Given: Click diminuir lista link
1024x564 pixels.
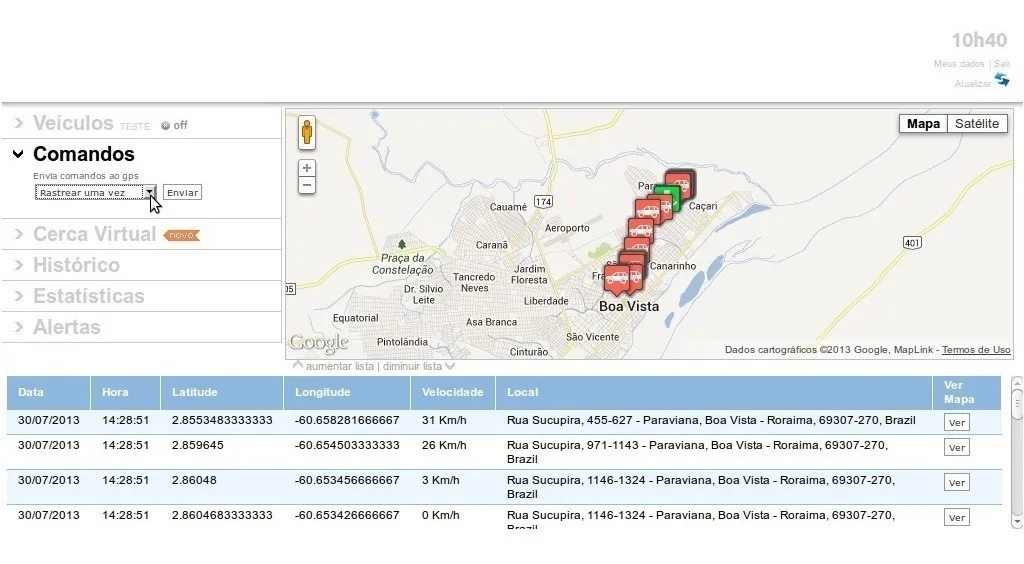Looking at the screenshot, I should [412, 366].
